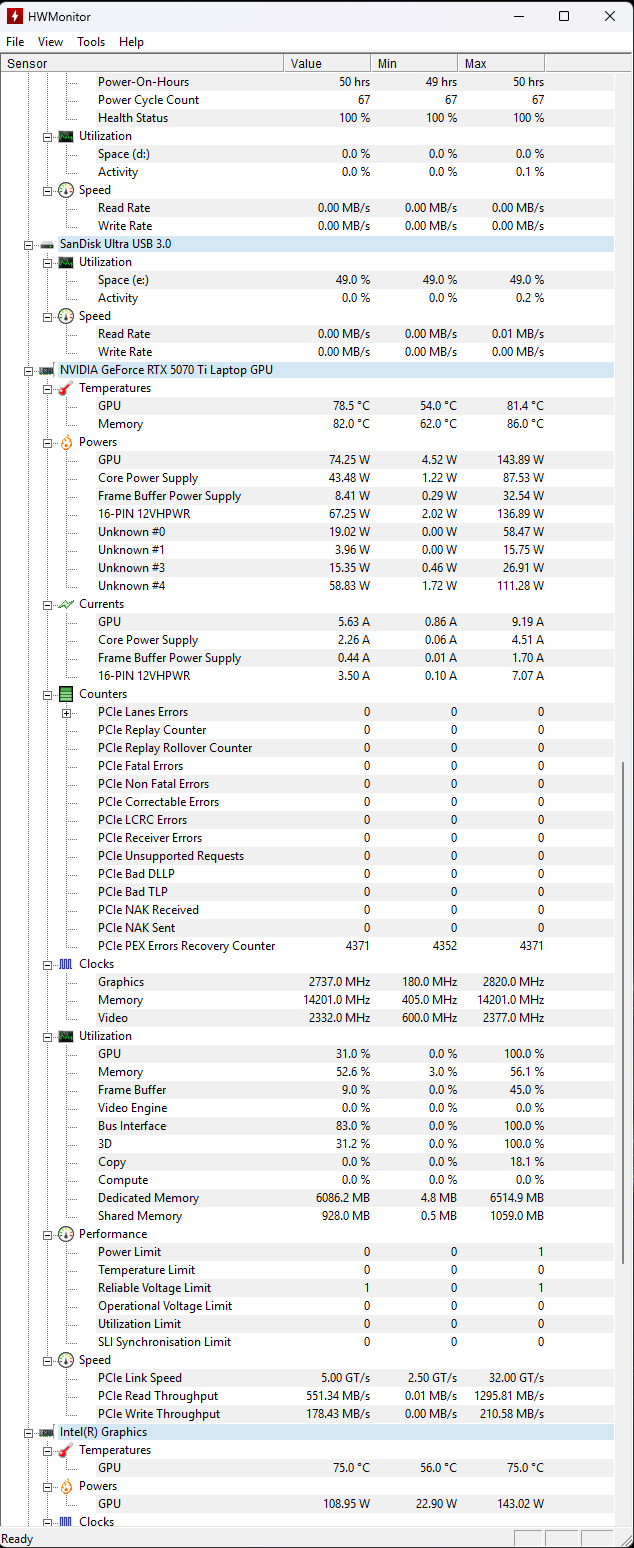Click the SanDisk Ultra USB drive icon
The width and height of the screenshot is (634, 1548).
[46, 244]
